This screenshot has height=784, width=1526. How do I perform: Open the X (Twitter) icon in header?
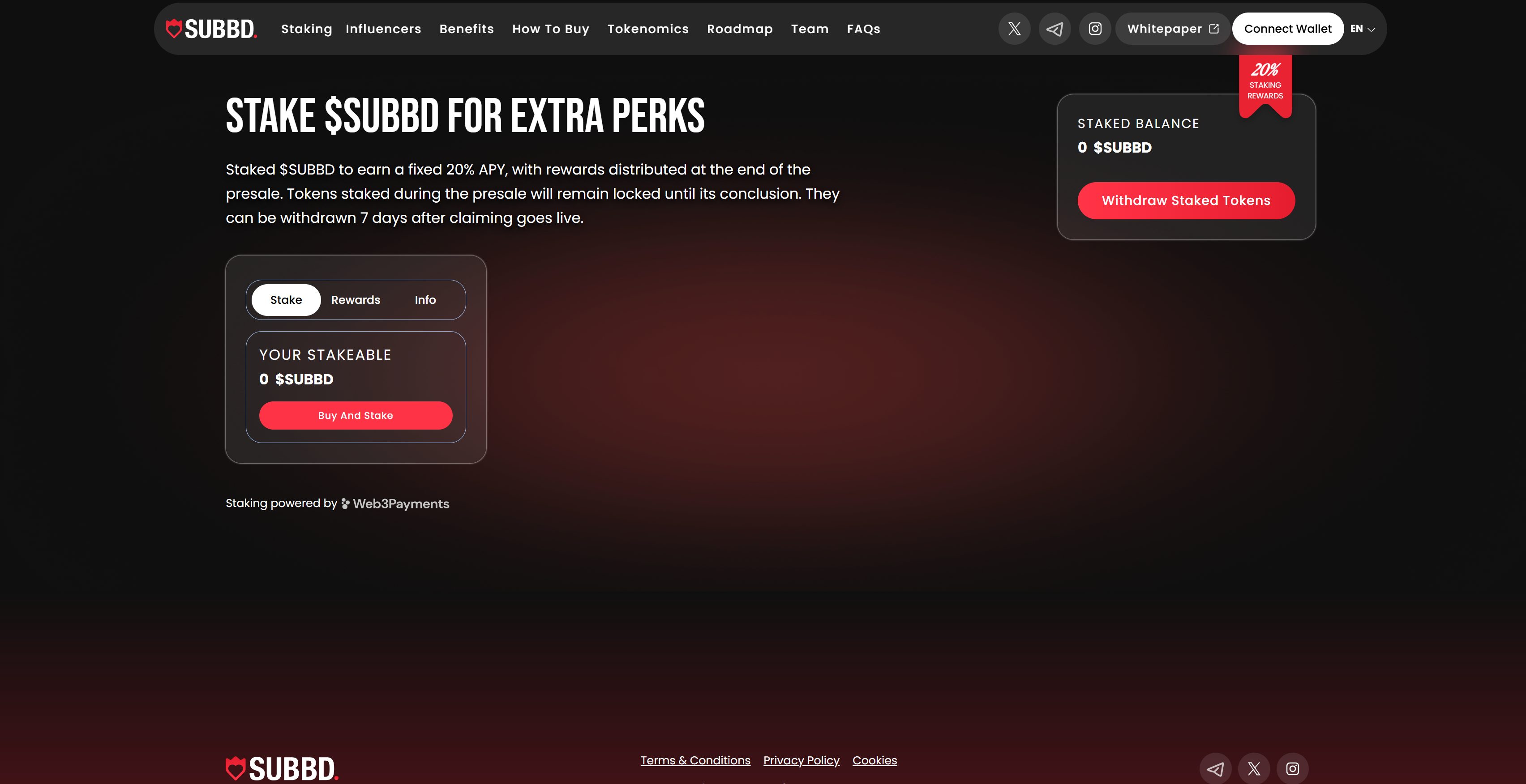pos(1014,29)
